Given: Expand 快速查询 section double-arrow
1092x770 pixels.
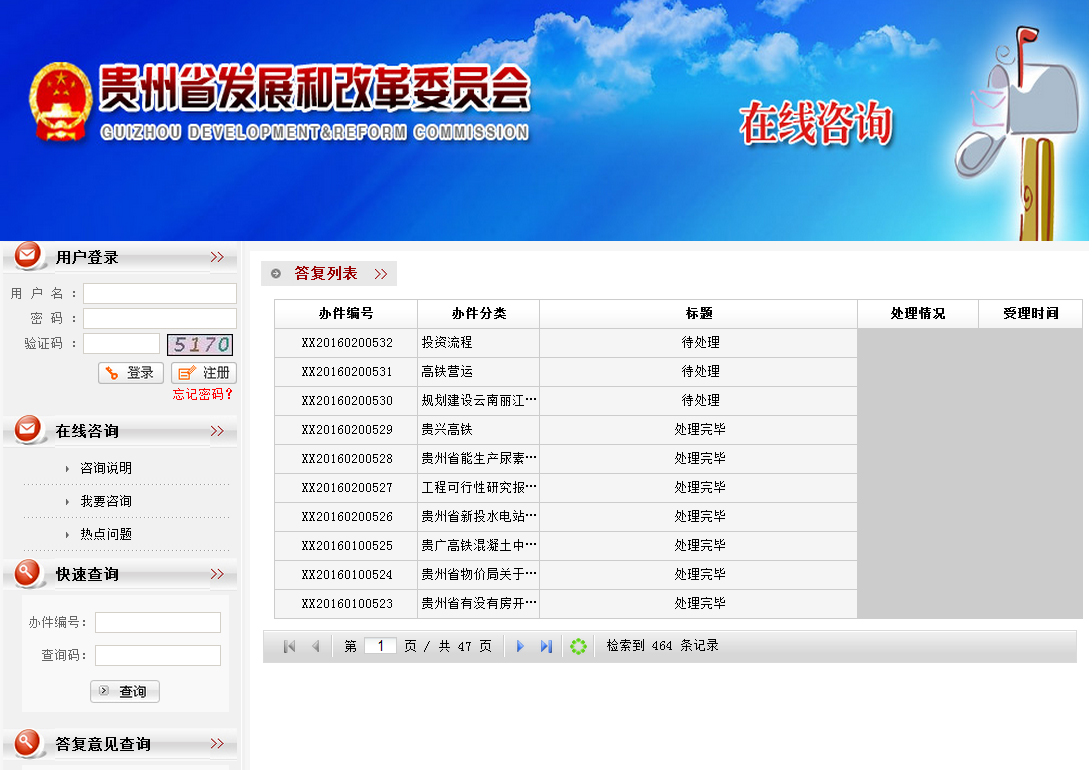Looking at the screenshot, I should click(x=217, y=574).
